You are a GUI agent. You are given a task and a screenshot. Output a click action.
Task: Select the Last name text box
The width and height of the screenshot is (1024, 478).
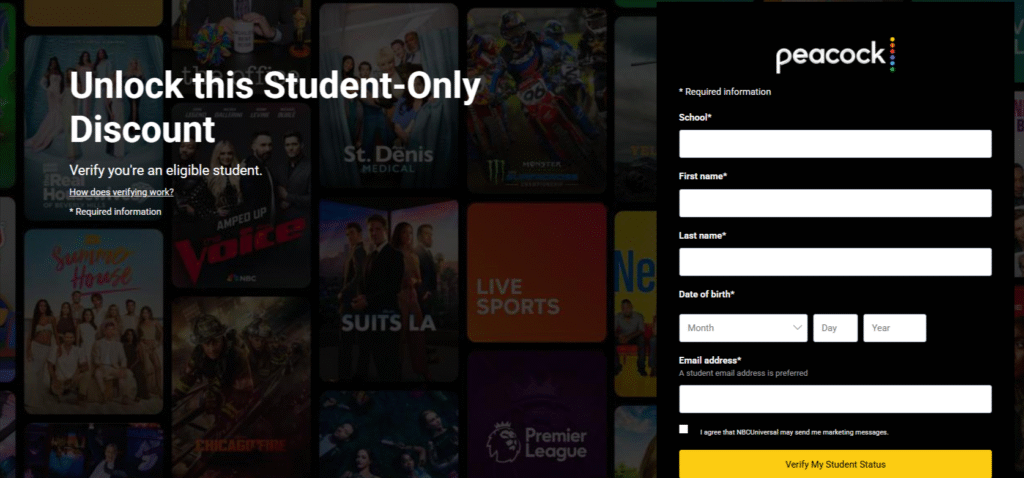coord(835,262)
